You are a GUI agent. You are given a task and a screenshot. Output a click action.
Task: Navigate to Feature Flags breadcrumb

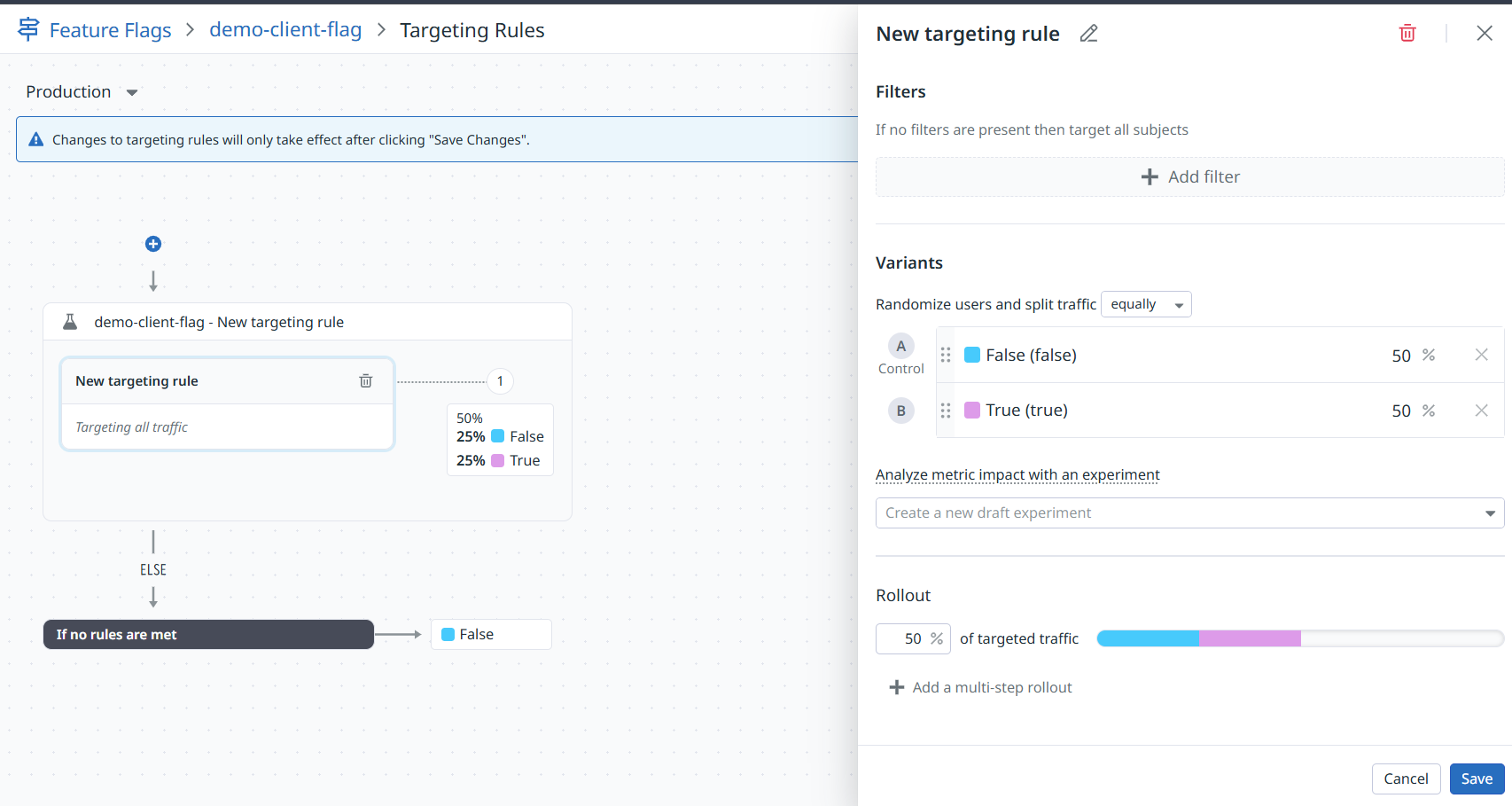tap(110, 30)
